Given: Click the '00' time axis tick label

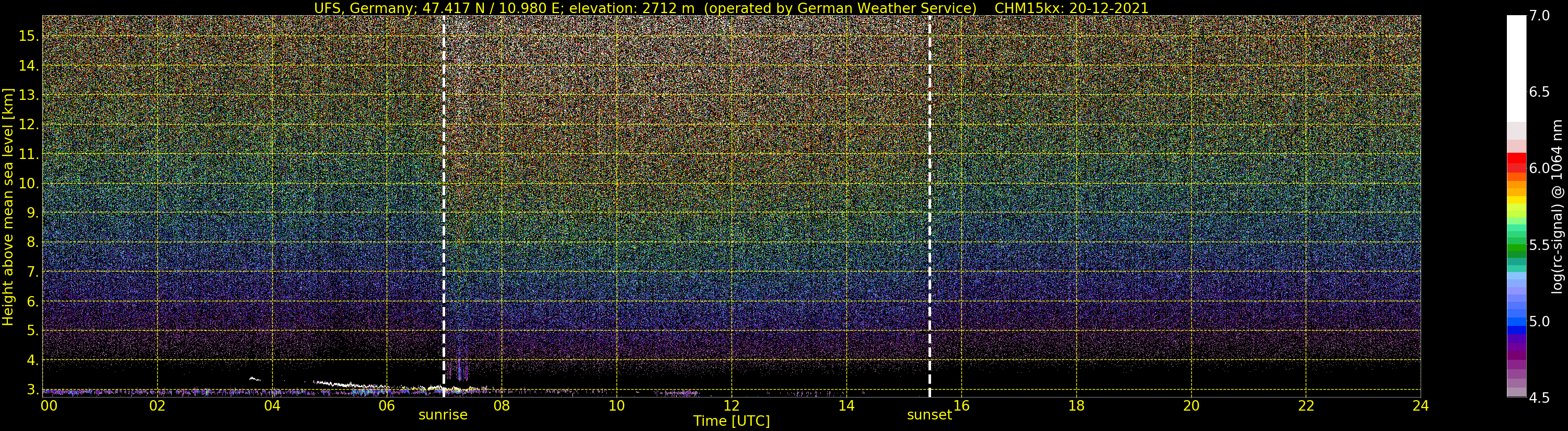Looking at the screenshot, I should pyautogui.click(x=49, y=406).
